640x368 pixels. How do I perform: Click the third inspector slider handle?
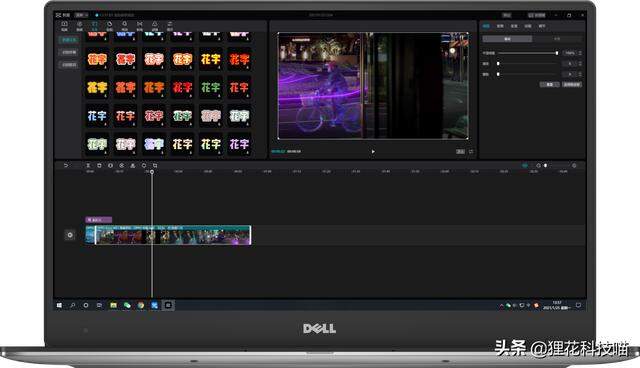point(498,74)
